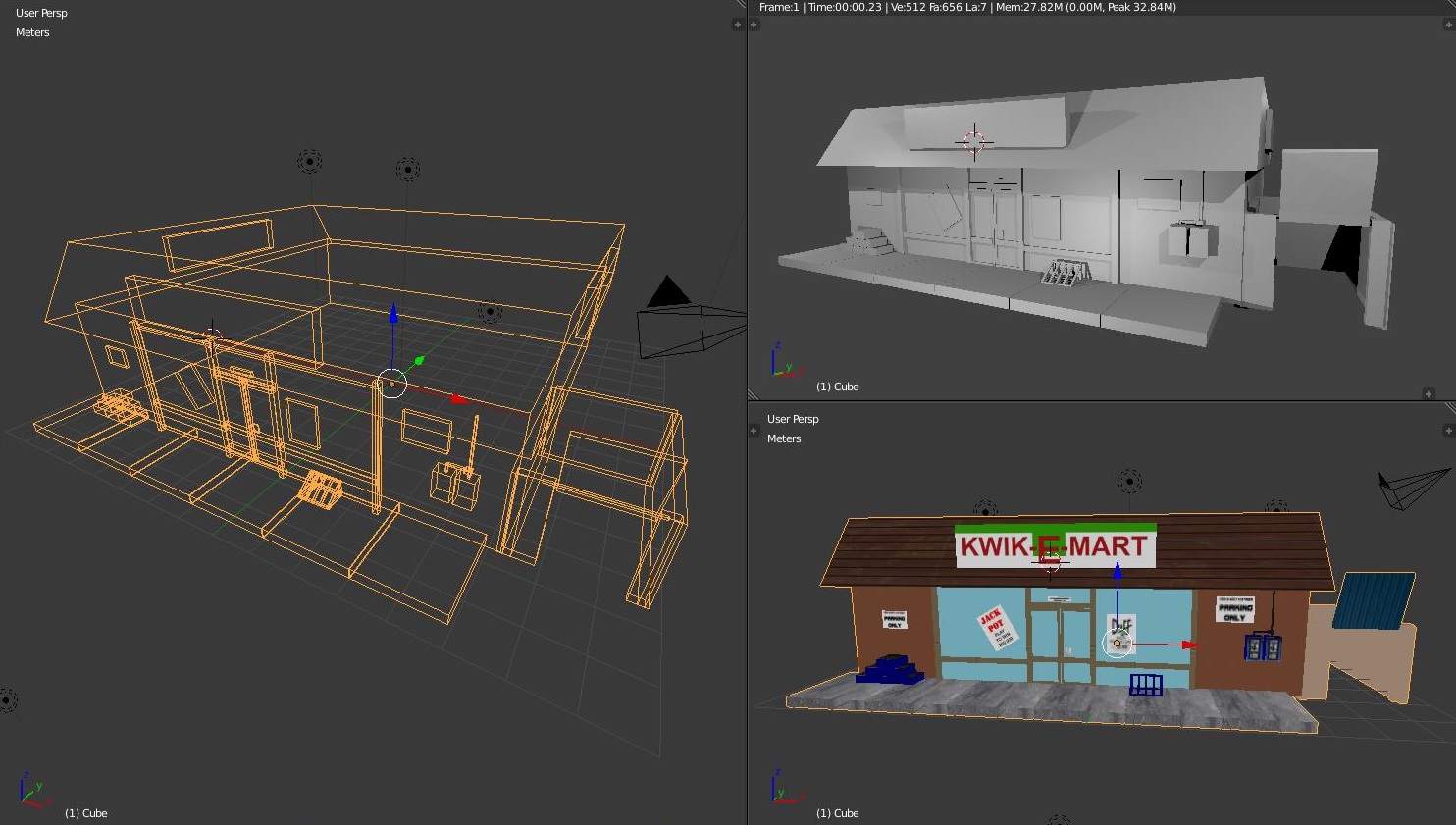
Task: Click the KWIK-E-MART sign on the textured model
Action: pyautogui.click(x=1055, y=546)
